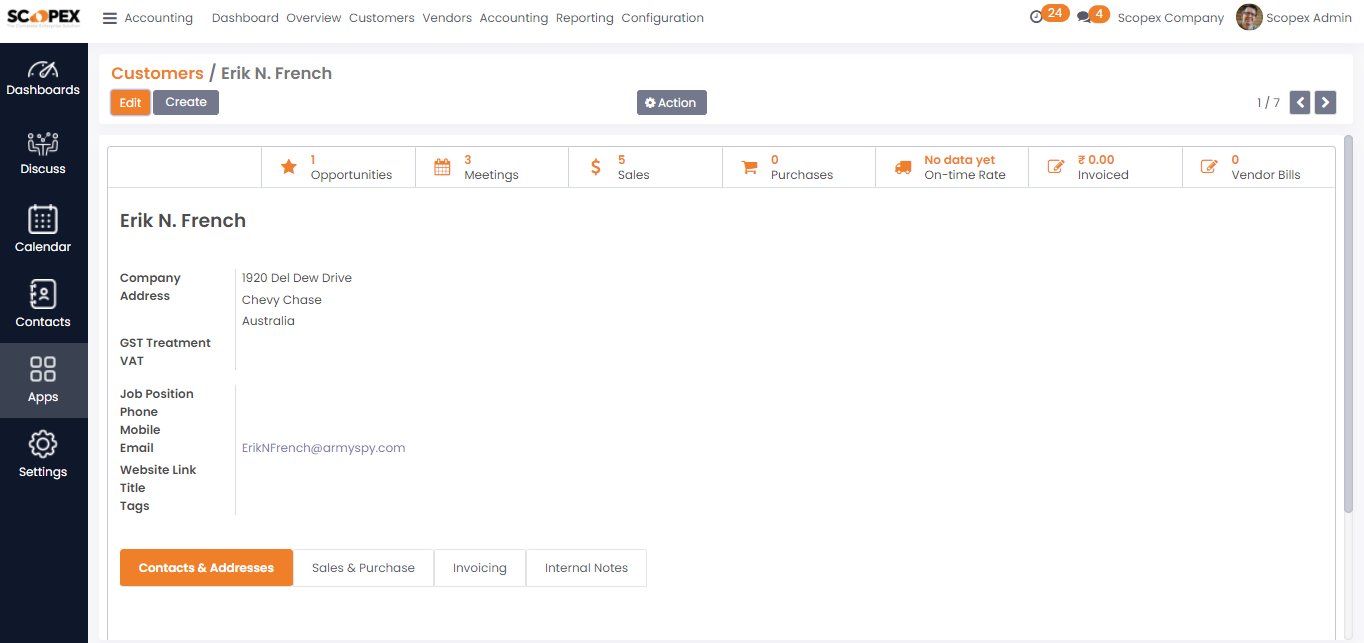Open the Configuration top menu
1364x643 pixels.
pos(663,18)
